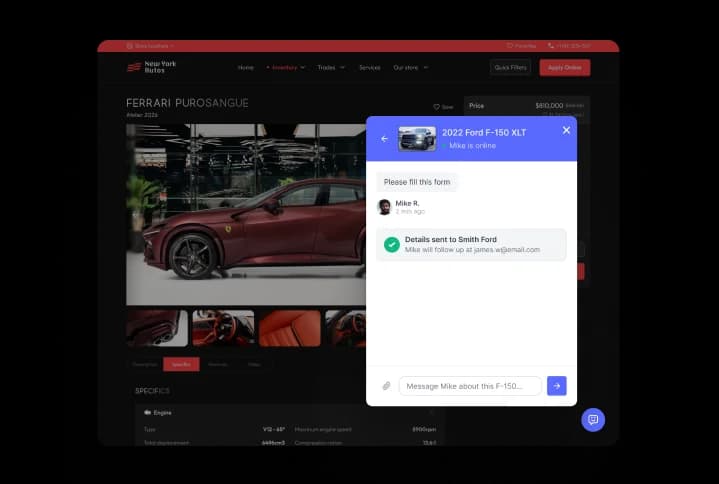Close the Ford F-150 chat panel
The image size is (719, 484).
pos(566,131)
